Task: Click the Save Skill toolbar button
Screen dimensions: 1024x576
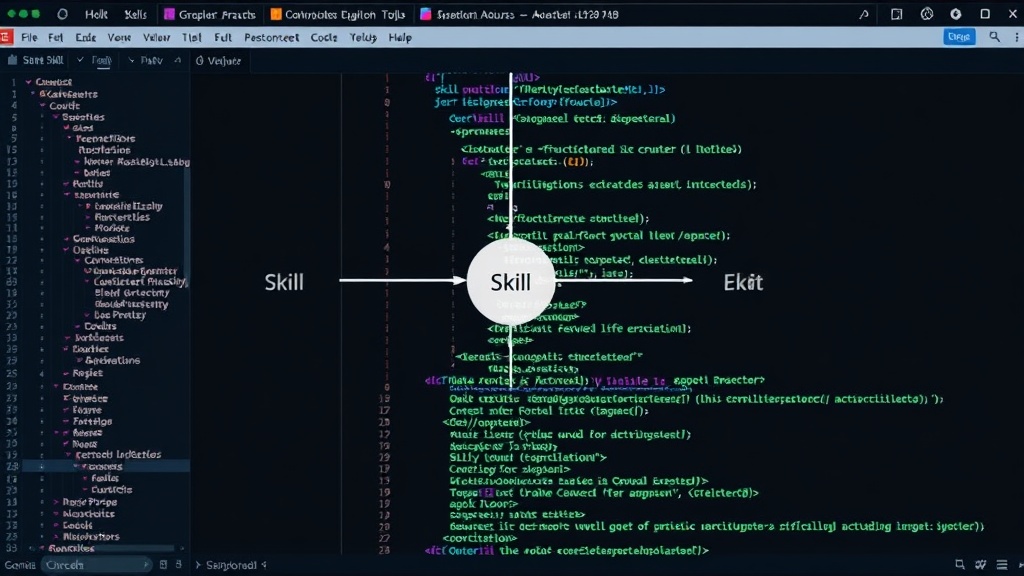Action: (36, 60)
